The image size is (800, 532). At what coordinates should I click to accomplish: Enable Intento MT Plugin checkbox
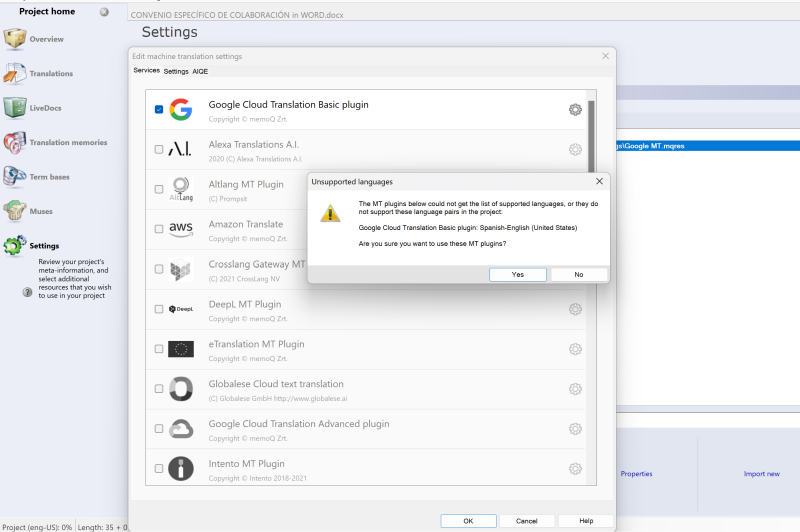pos(159,469)
